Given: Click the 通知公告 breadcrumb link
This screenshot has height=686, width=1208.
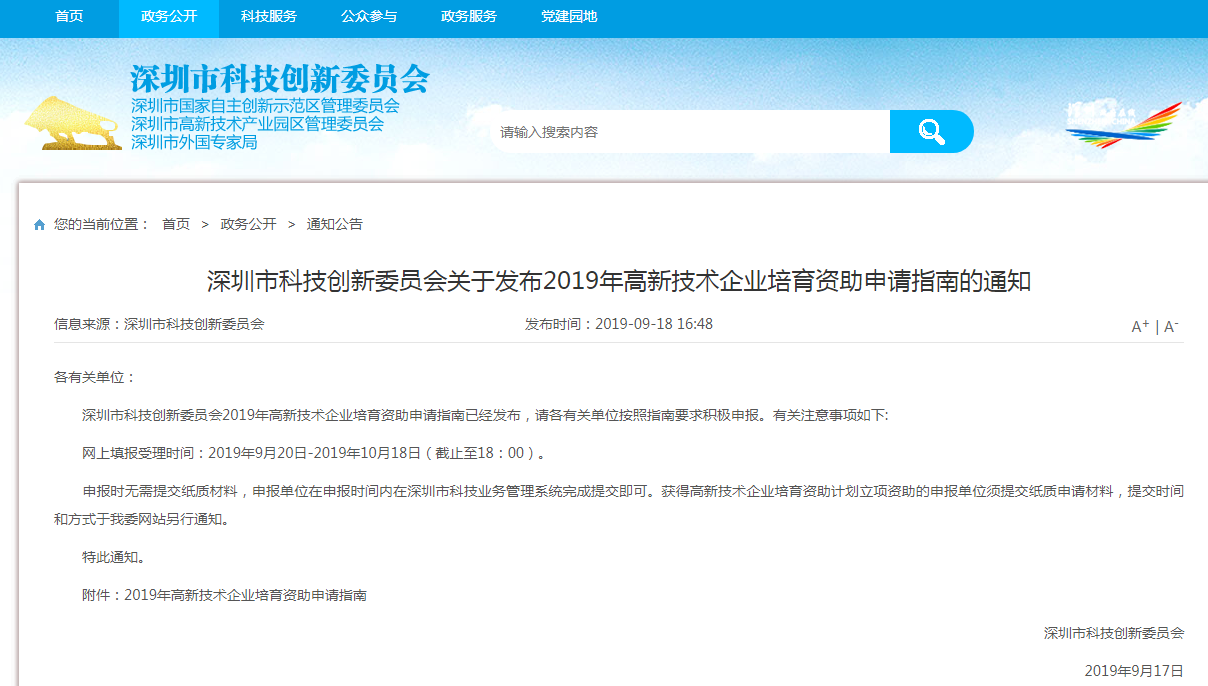Looking at the screenshot, I should coord(335,225).
